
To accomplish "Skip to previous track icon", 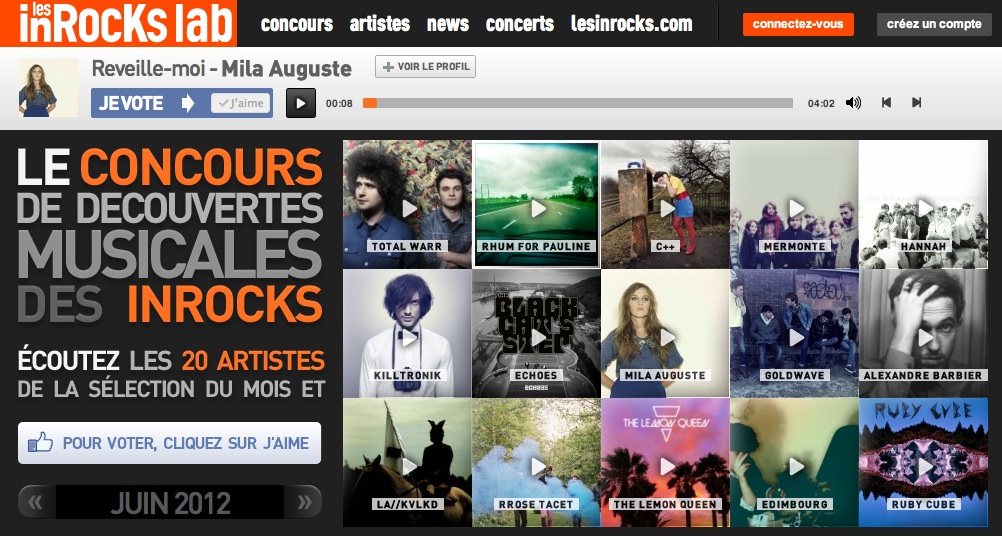I will click(886, 102).
